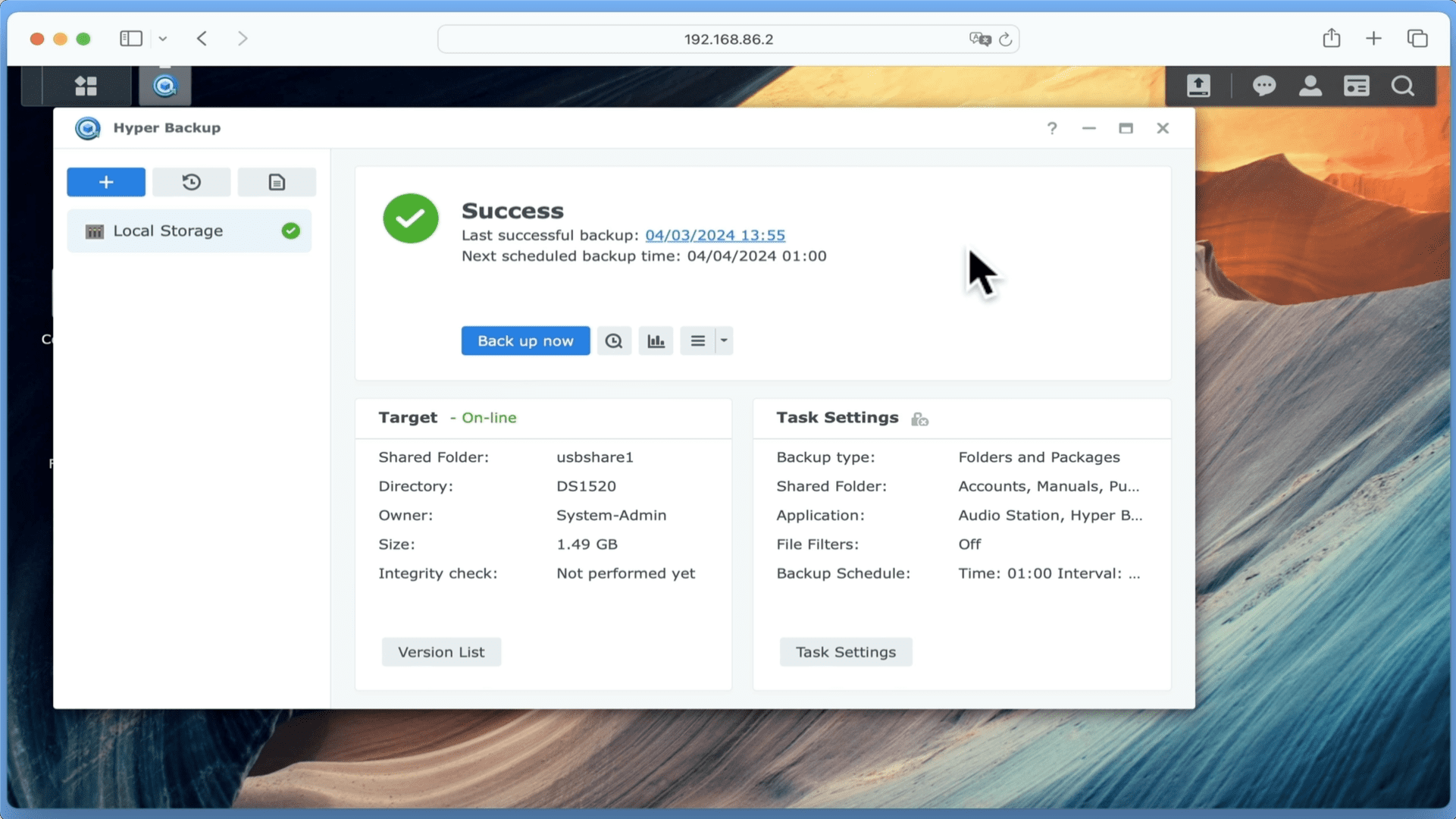Open DSM notifications speech bubble icon
Image resolution: width=1456 pixels, height=819 pixels.
pos(1263,86)
